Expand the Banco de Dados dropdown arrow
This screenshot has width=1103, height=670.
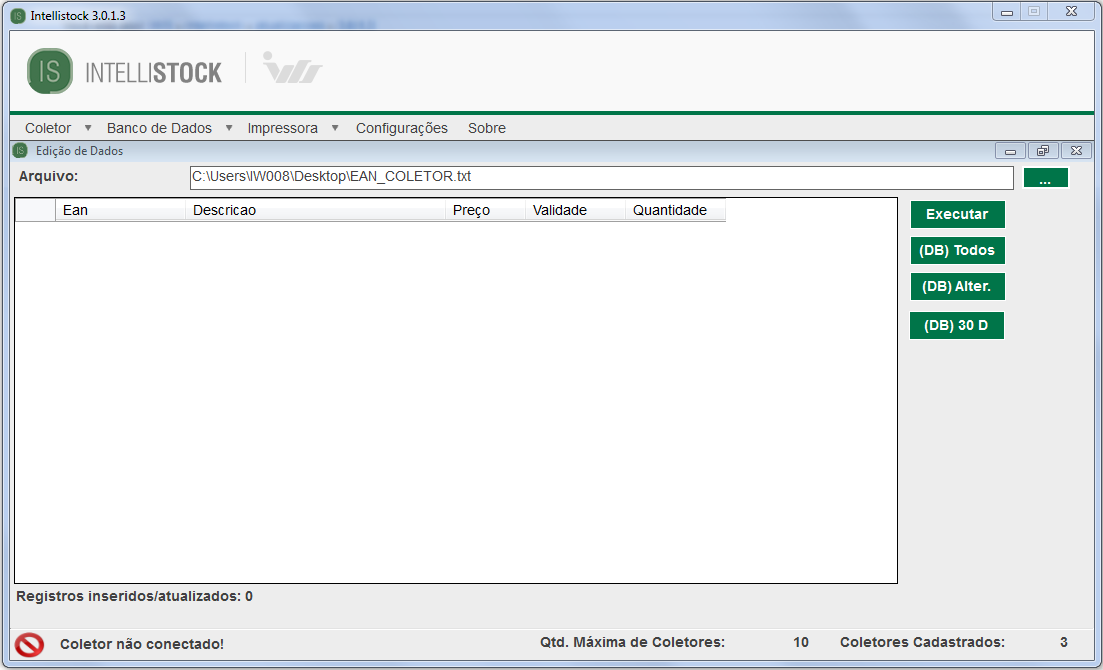coord(229,128)
